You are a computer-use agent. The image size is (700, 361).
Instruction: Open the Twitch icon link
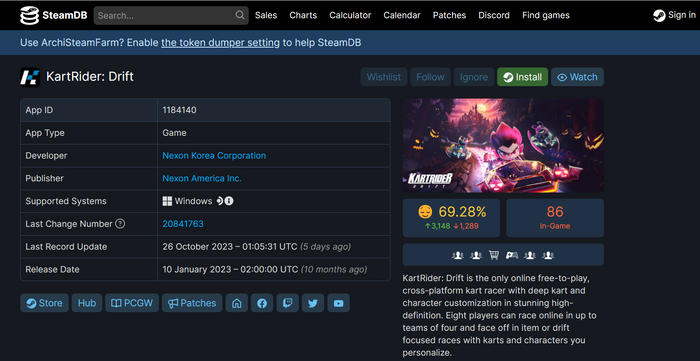click(x=288, y=303)
